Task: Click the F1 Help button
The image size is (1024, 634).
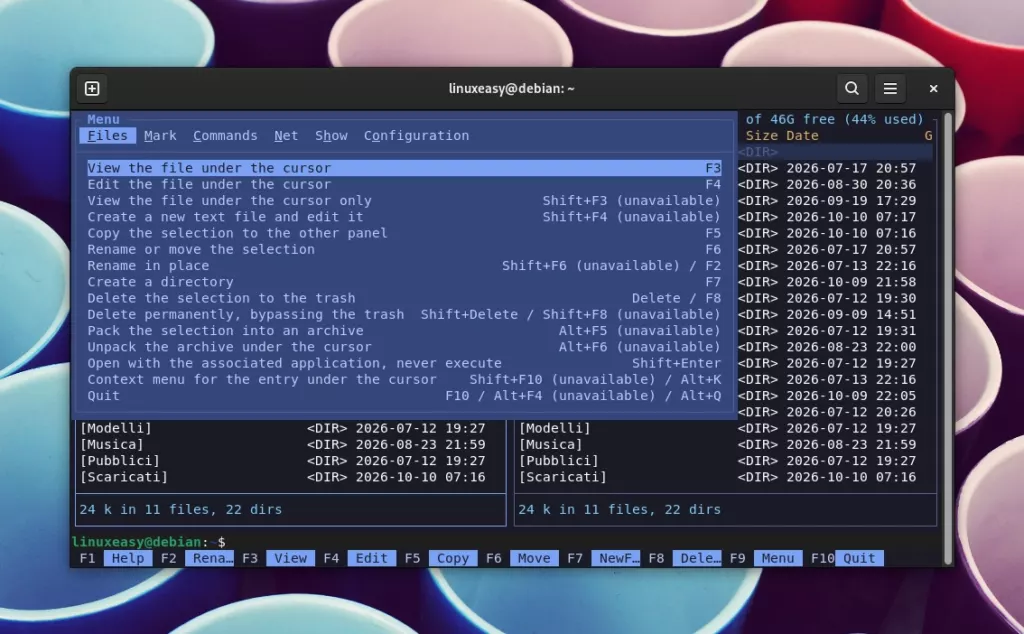Action: pos(127,558)
